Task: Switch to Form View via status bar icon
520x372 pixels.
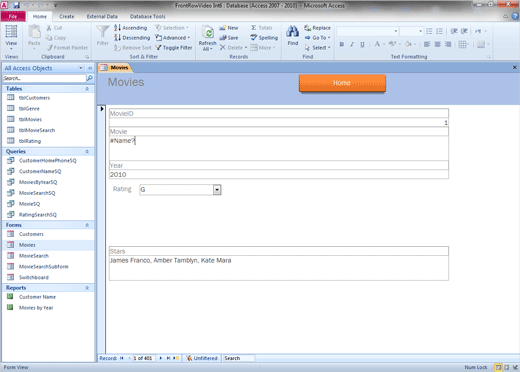Action: [498, 367]
